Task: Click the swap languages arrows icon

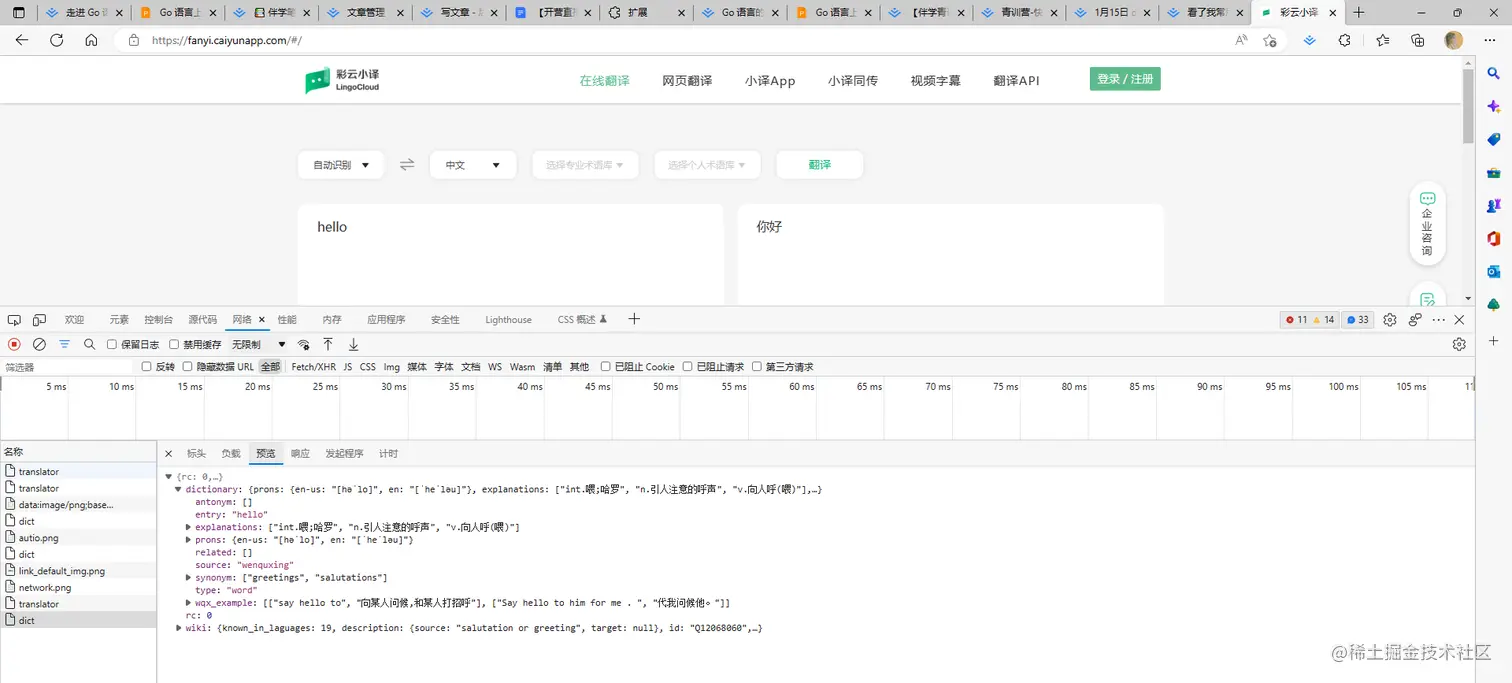Action: [407, 165]
